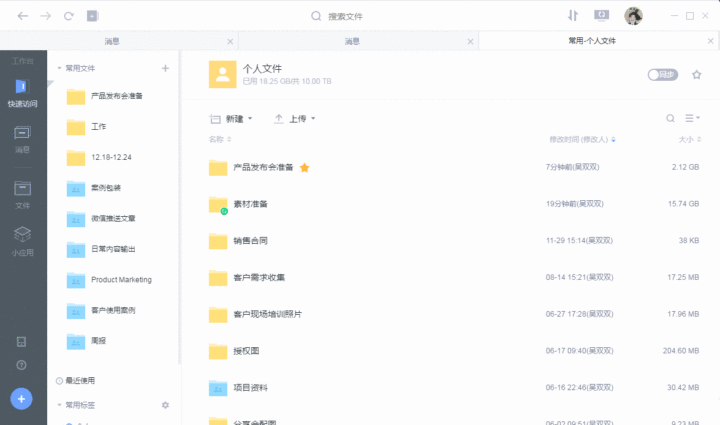Collapse the 常用文件 section
Screen dimensions: 720x425
[59, 68]
